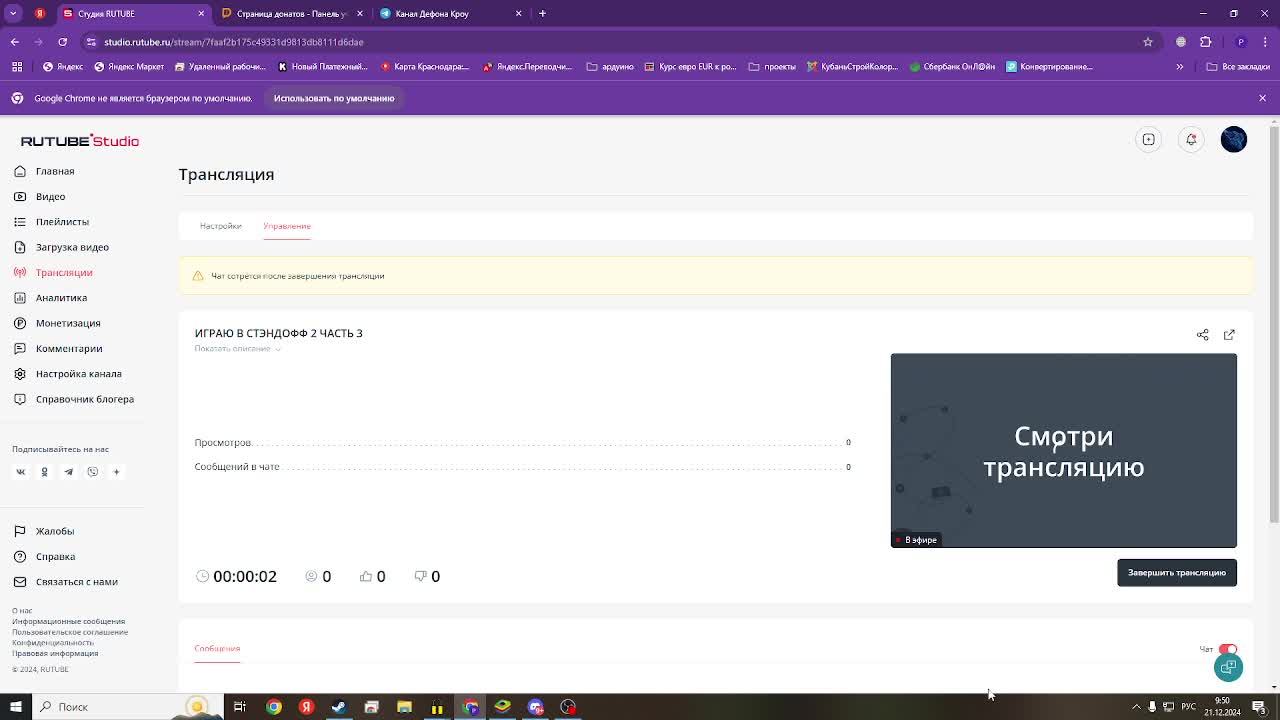
Task: Open a new browser tab
Action: coord(542,14)
